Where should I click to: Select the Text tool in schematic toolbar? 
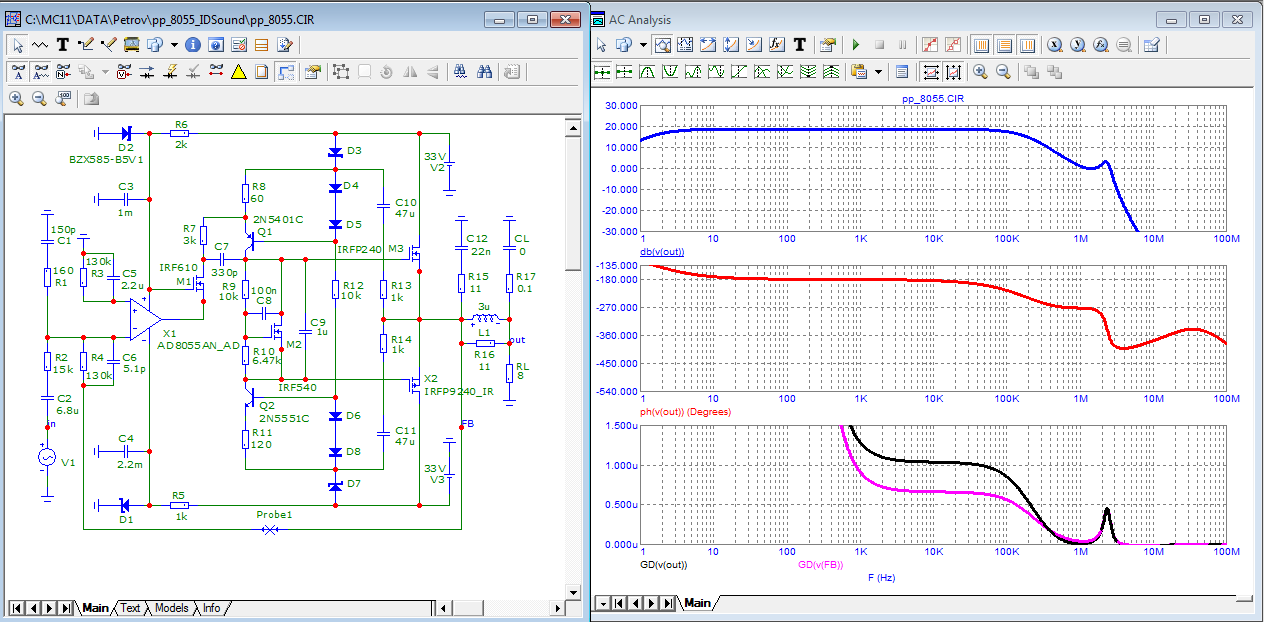63,45
